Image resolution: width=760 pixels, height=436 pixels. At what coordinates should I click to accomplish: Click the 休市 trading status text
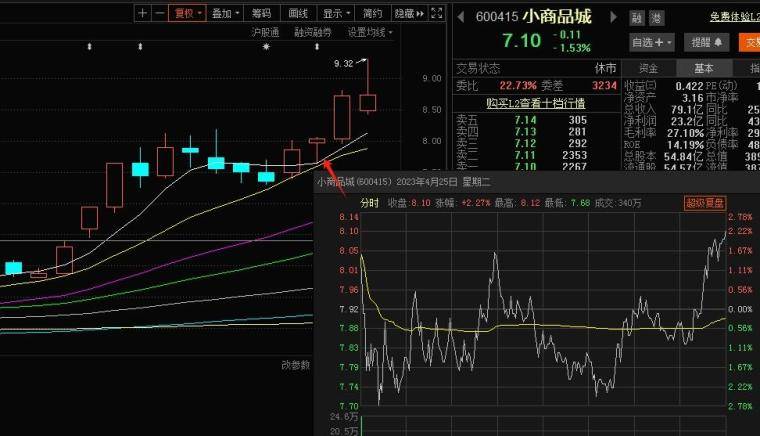click(605, 68)
